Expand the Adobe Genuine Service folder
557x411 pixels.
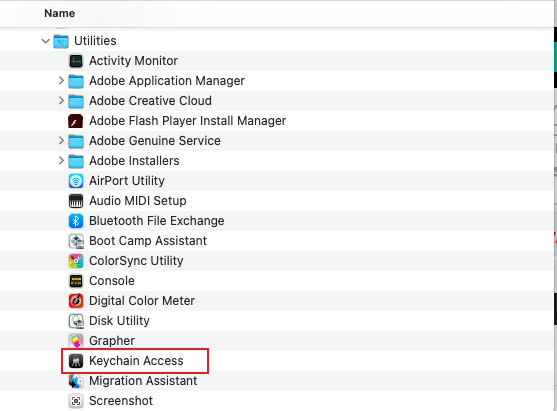[x=61, y=141]
